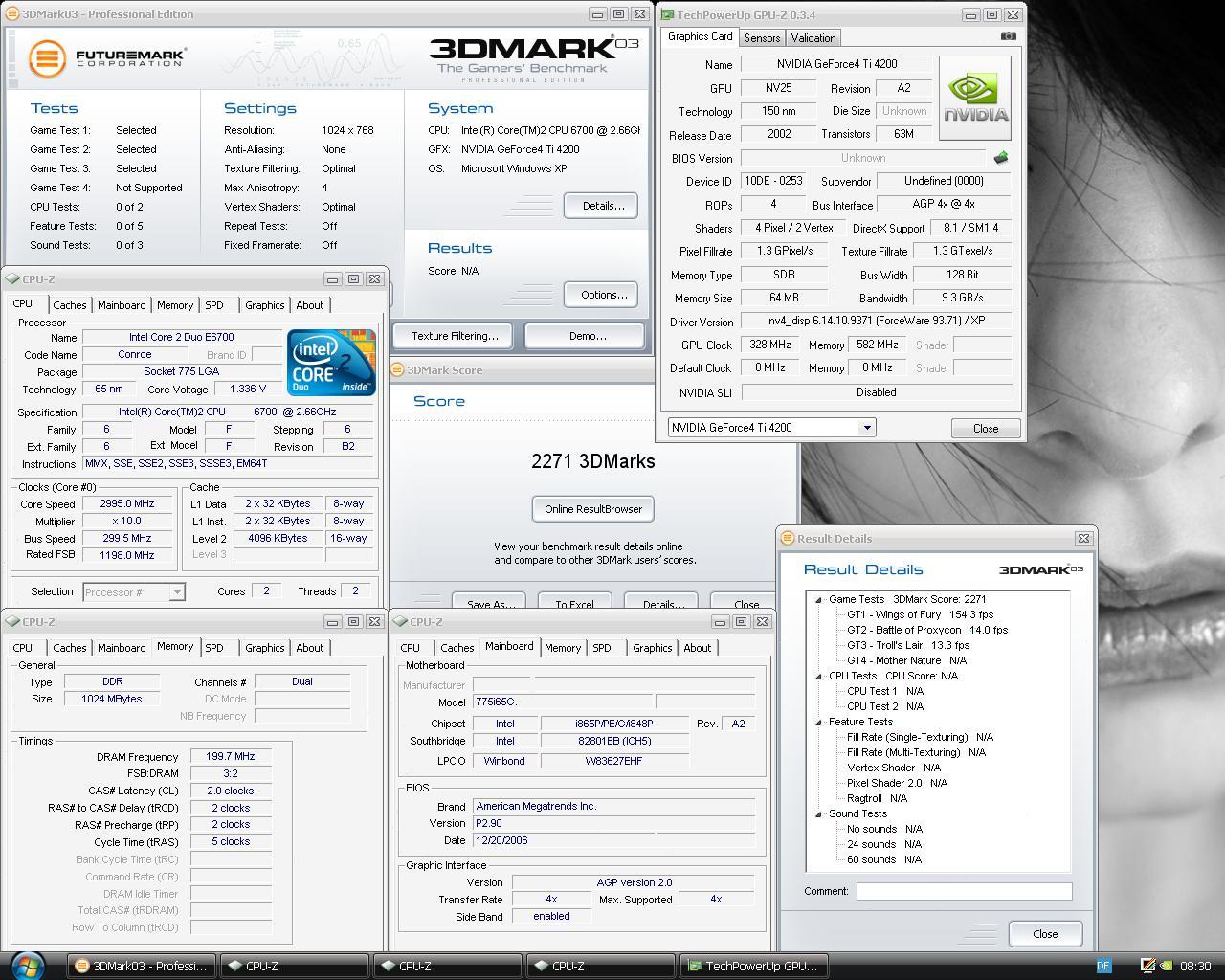Switch to the Validation tab in GPU-Z
1225x980 pixels.
tap(813, 38)
